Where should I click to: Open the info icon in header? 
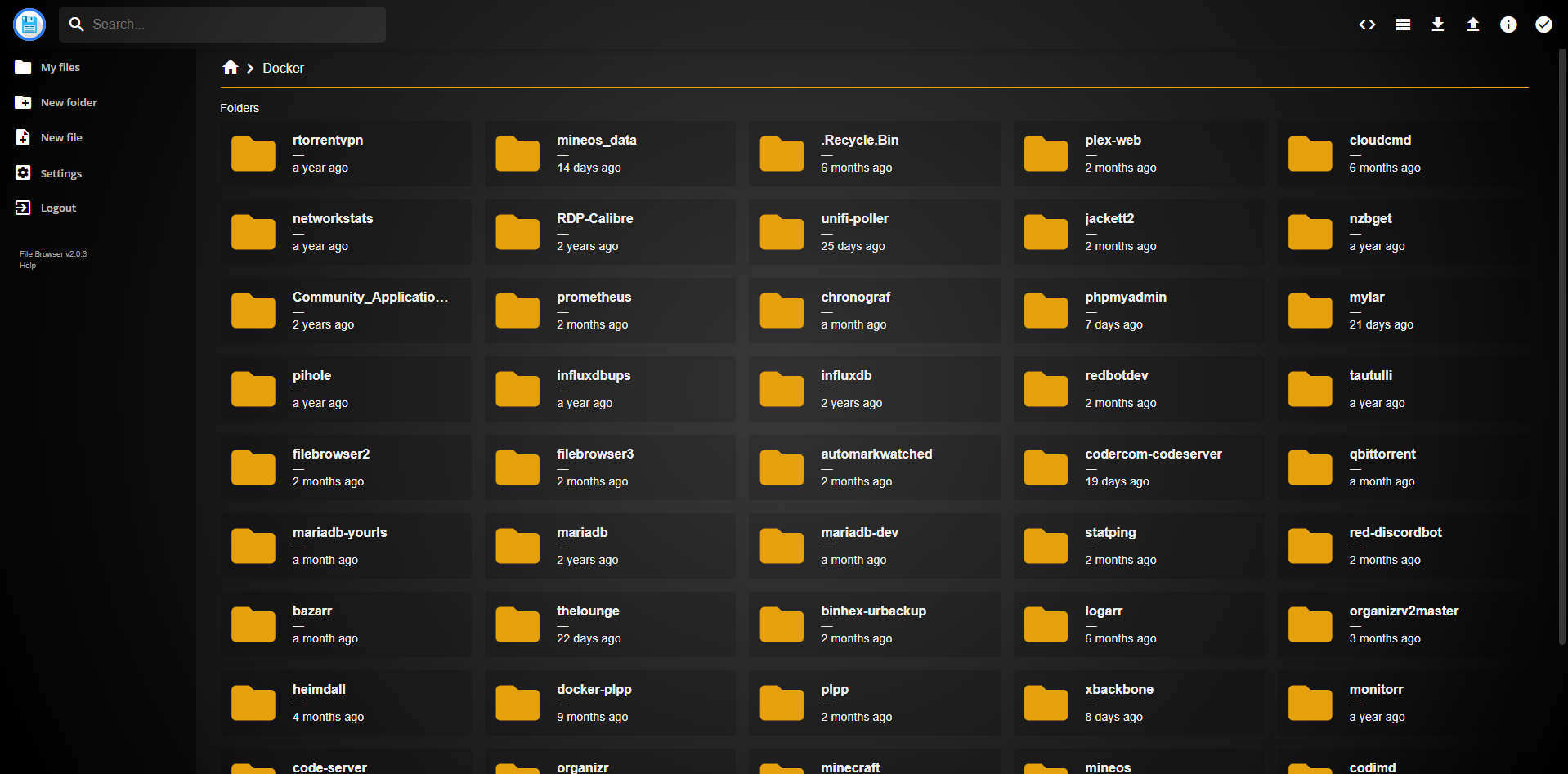1508,25
